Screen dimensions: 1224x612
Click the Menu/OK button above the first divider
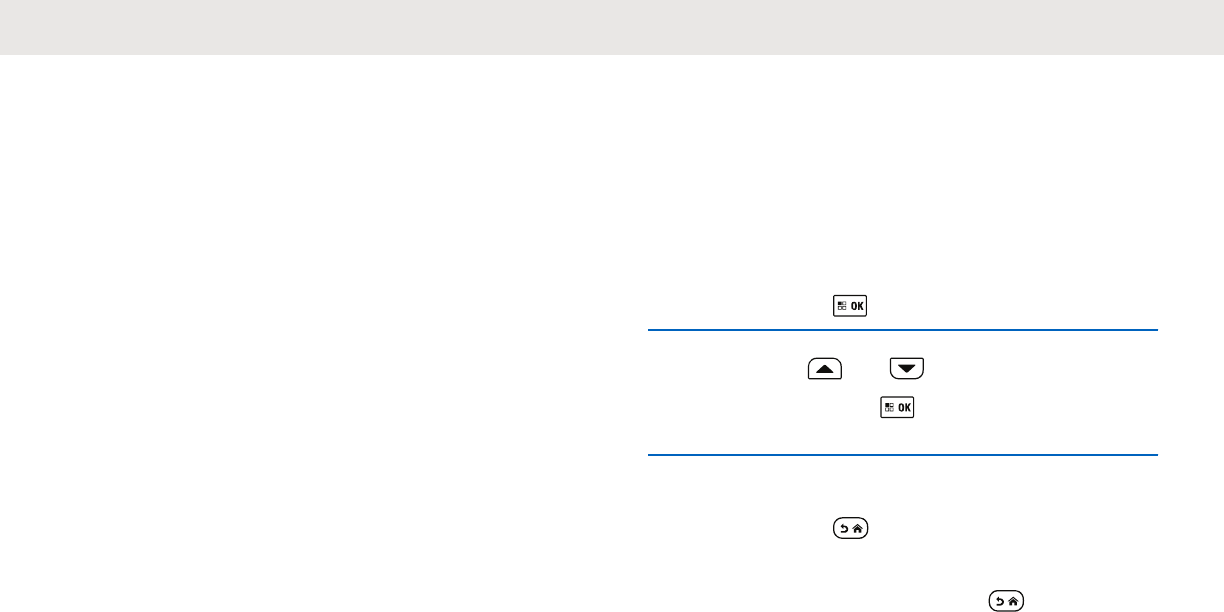pyautogui.click(x=850, y=307)
